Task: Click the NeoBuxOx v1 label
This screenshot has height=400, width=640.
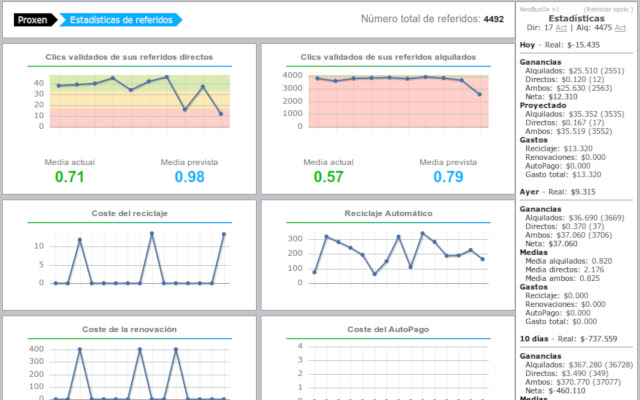Action: click(x=539, y=9)
